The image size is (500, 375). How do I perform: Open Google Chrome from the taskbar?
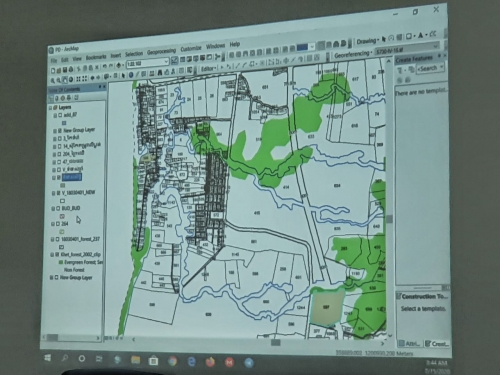(172, 361)
